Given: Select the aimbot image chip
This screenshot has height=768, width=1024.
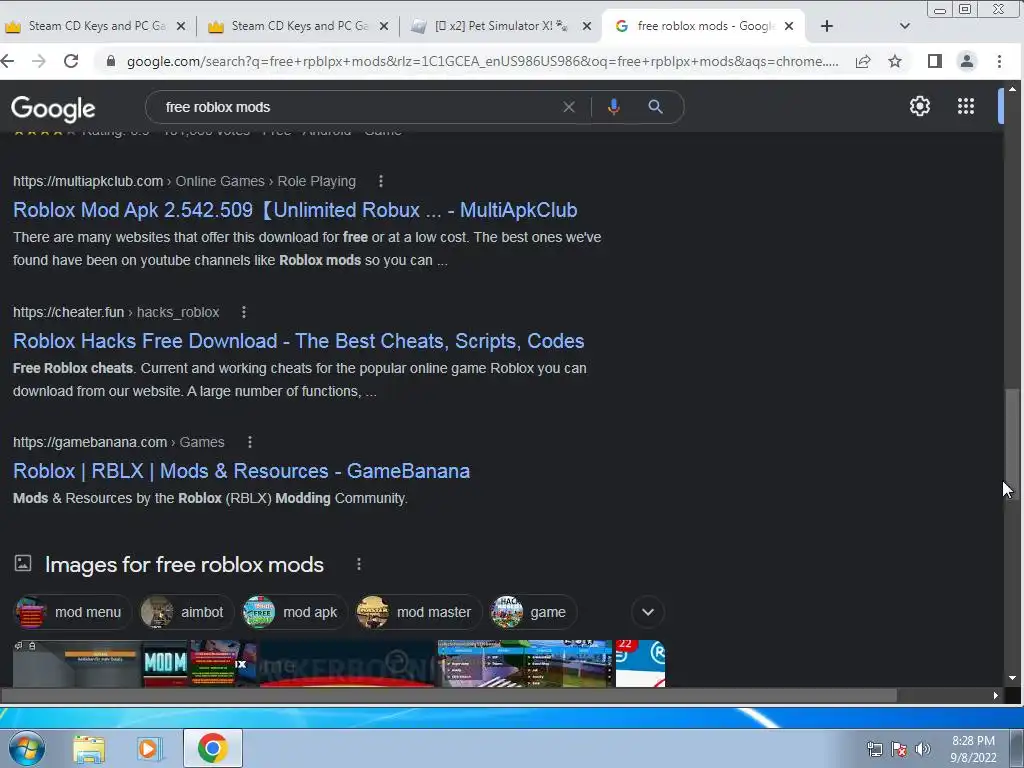Looking at the screenshot, I should pos(186,612).
